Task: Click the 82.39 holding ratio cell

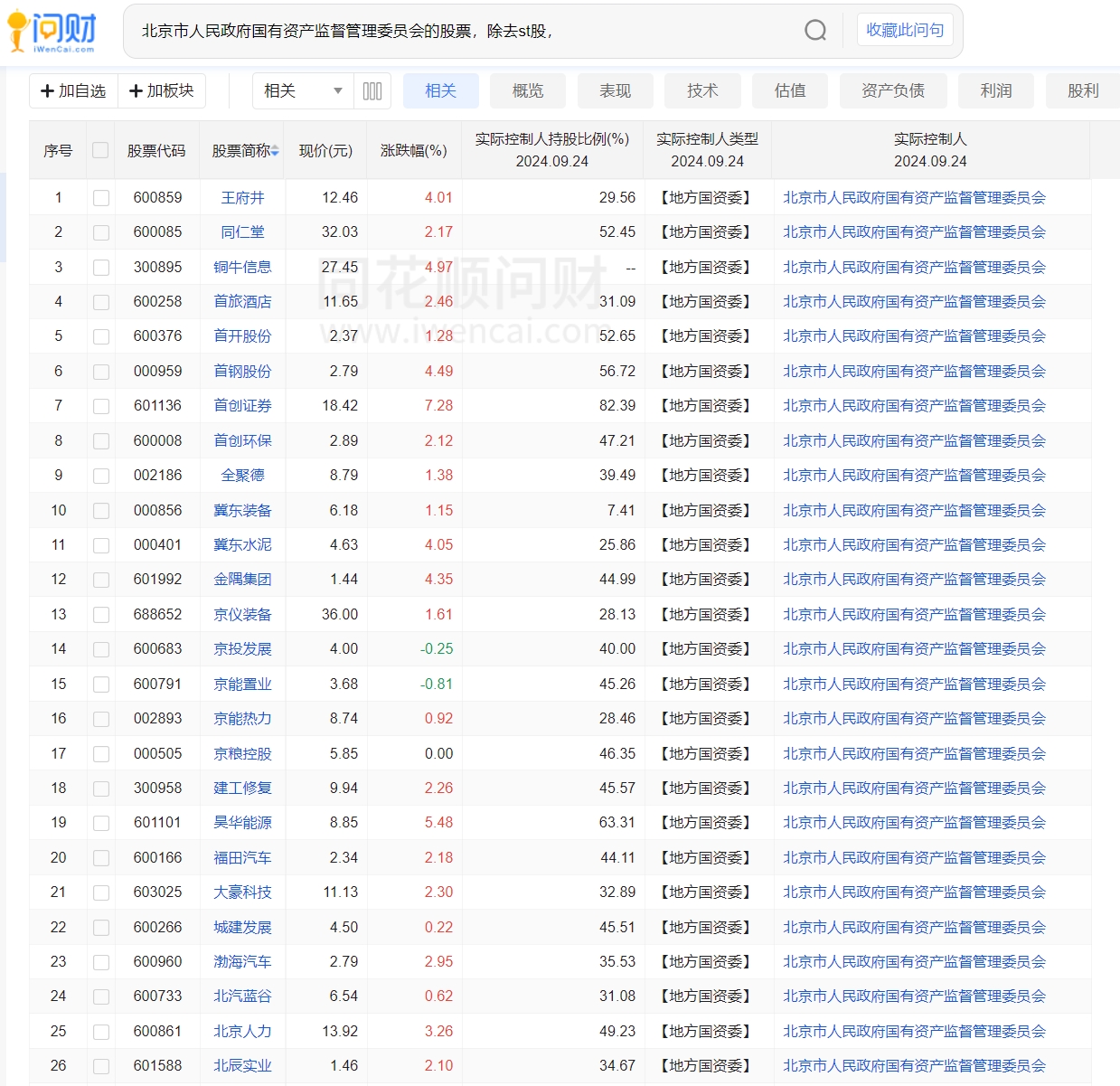Action: point(617,405)
